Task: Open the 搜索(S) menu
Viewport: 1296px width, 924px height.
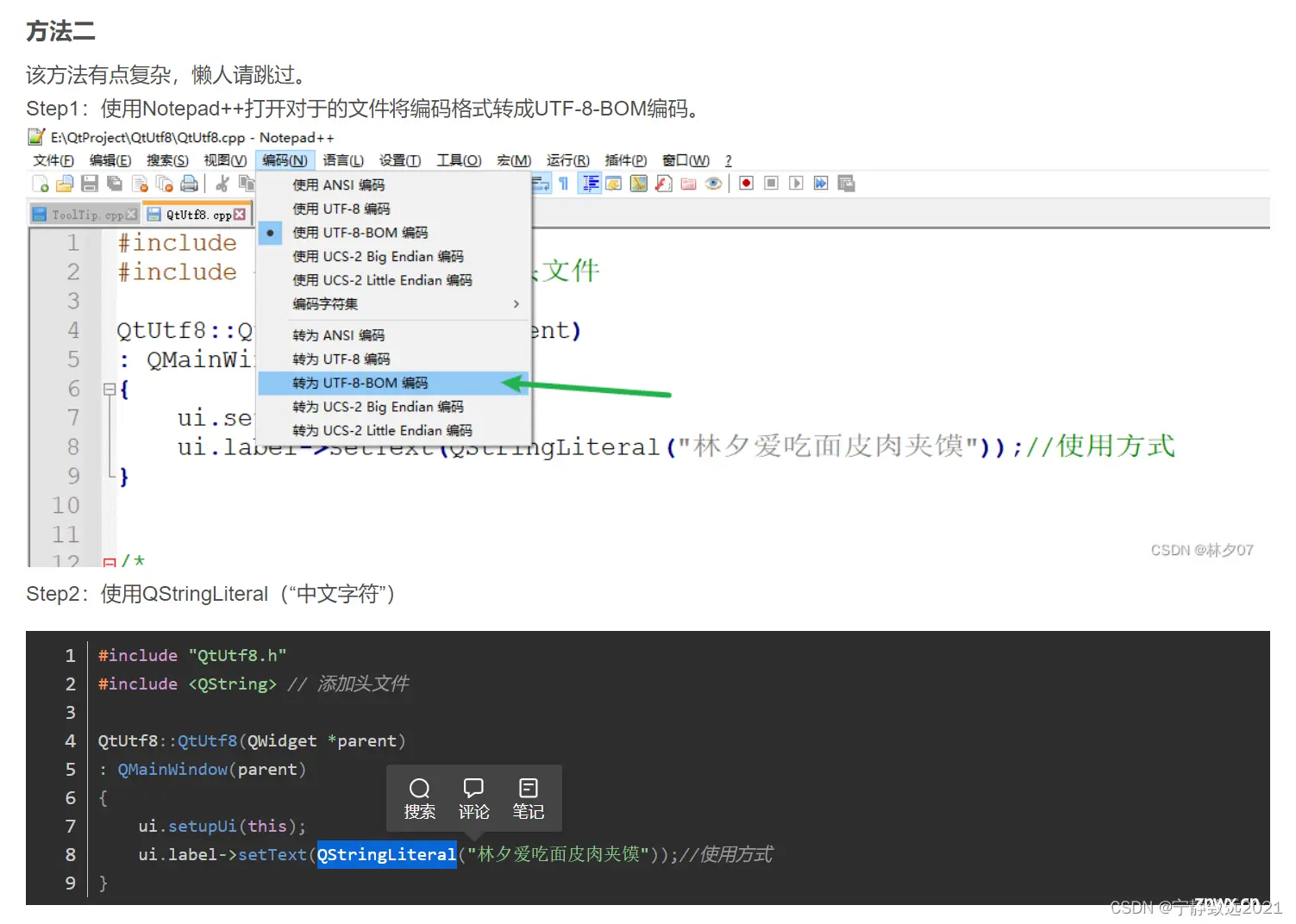Action: click(x=167, y=160)
